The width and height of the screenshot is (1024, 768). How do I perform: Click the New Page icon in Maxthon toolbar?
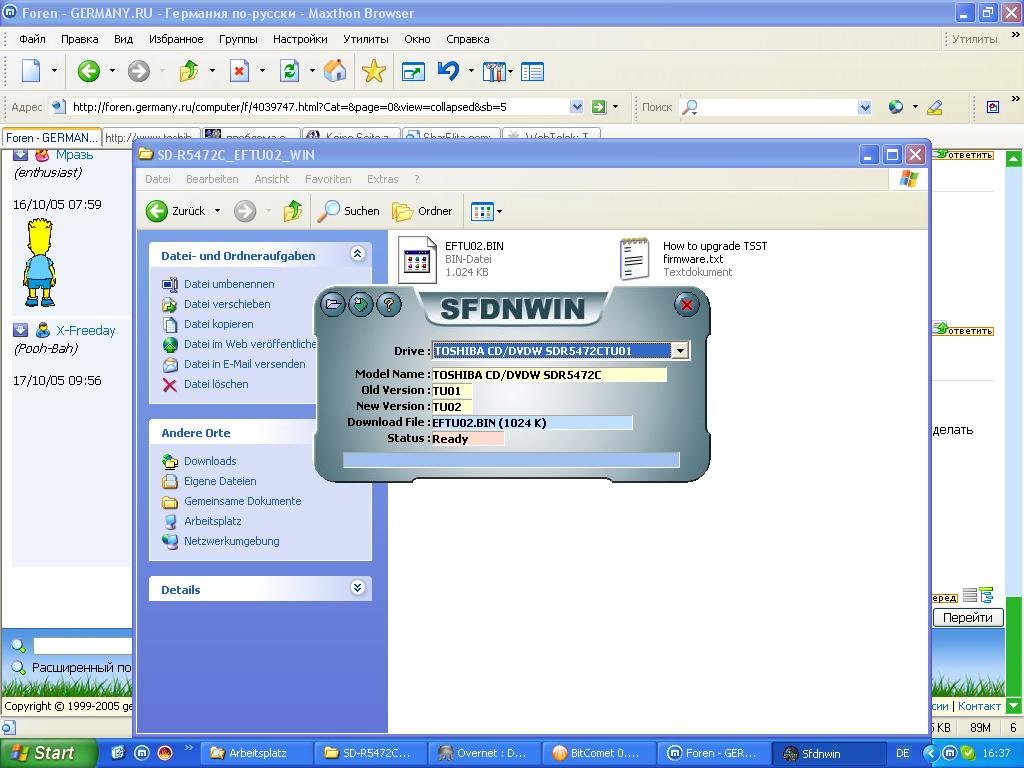click(x=31, y=71)
